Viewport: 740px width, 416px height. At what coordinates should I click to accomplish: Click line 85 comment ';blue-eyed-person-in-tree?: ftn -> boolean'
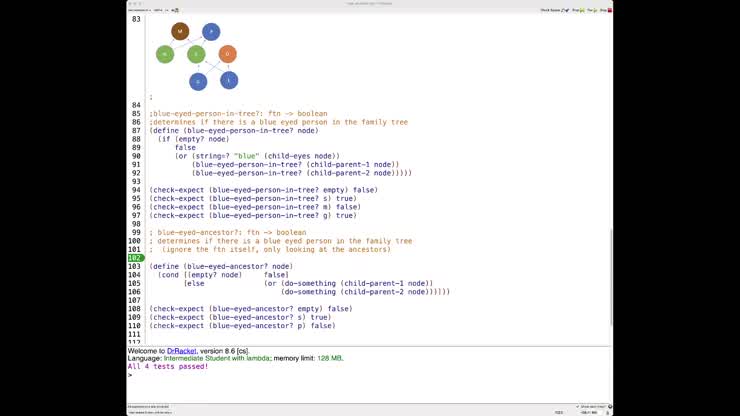(238, 113)
